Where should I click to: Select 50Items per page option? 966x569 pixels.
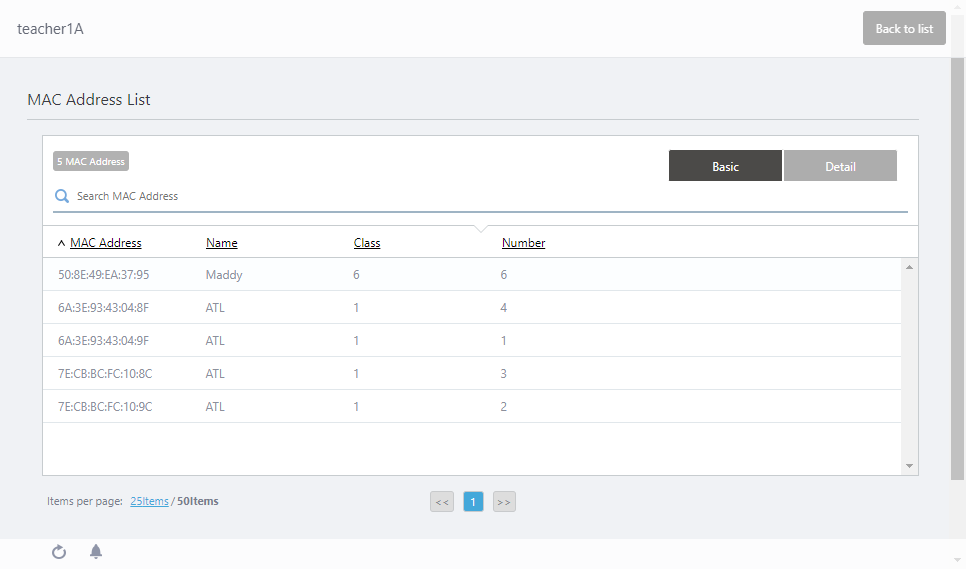[197, 501]
